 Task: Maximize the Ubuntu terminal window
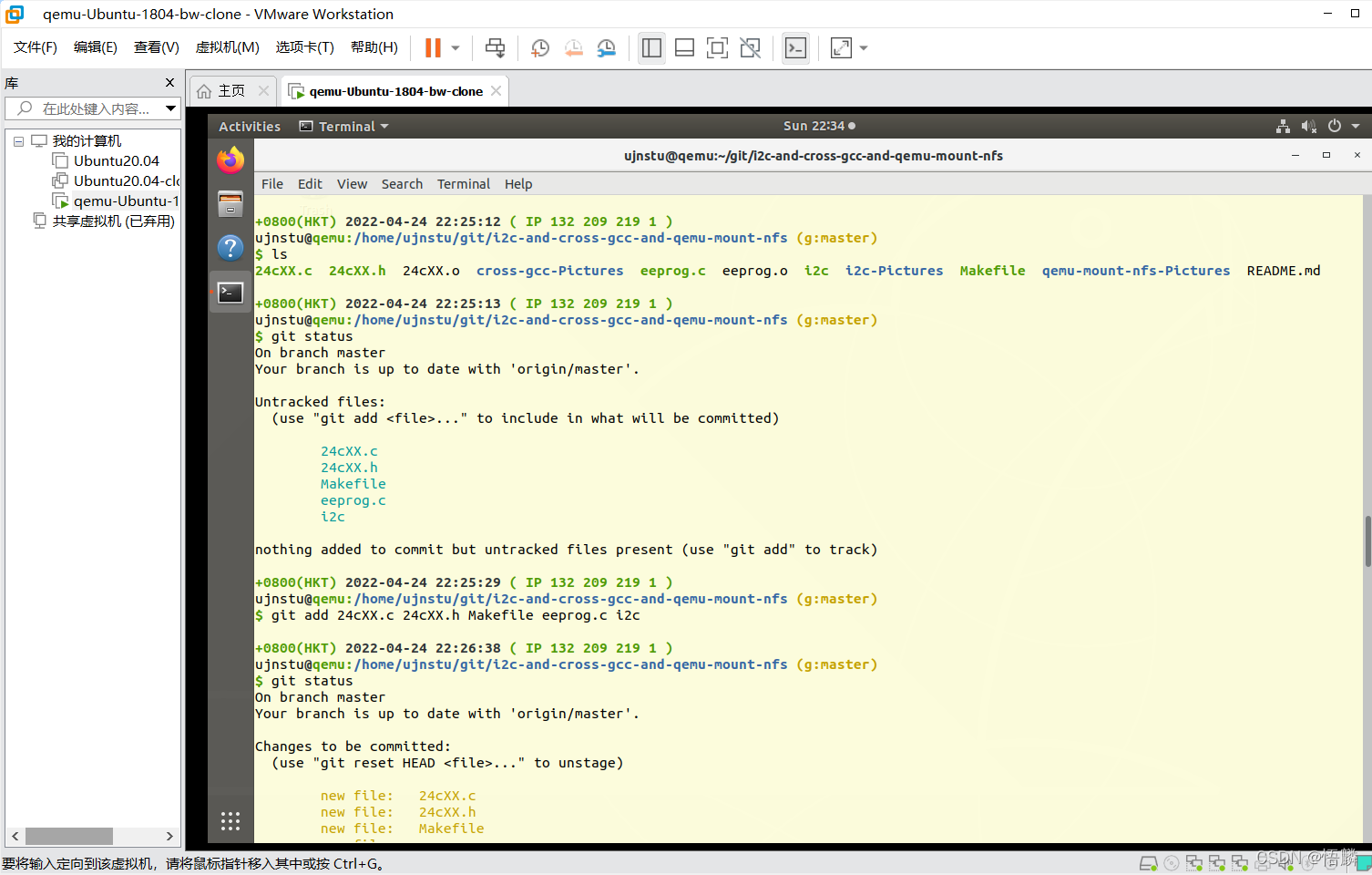click(x=1326, y=156)
